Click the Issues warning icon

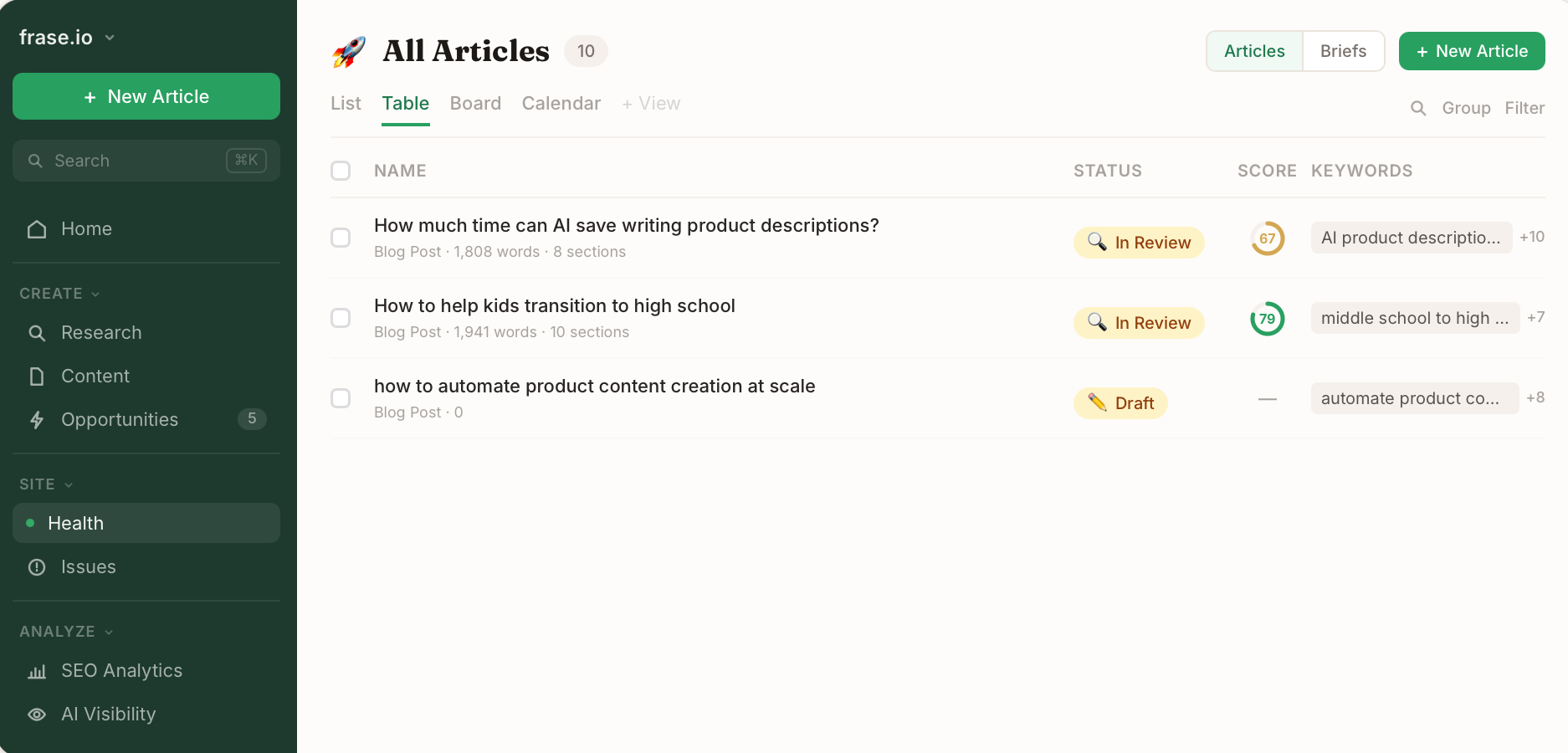[37, 567]
